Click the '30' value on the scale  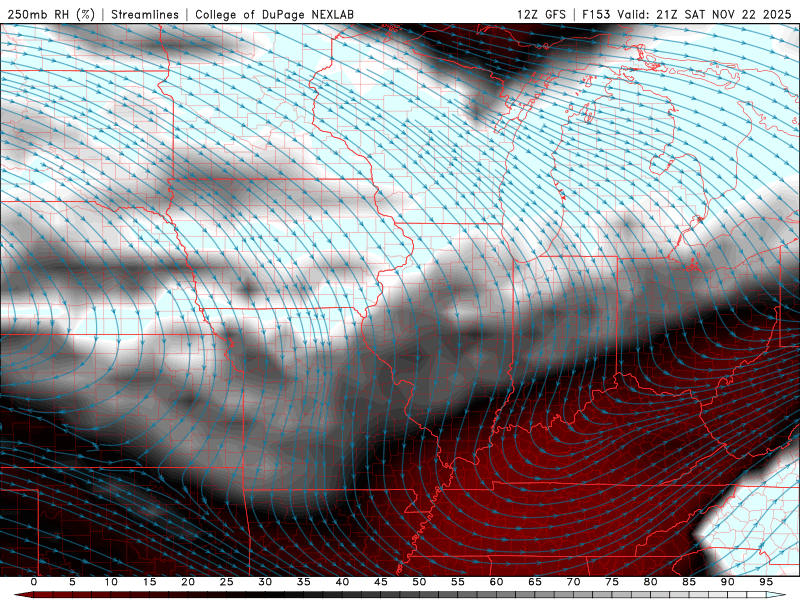coord(265,582)
